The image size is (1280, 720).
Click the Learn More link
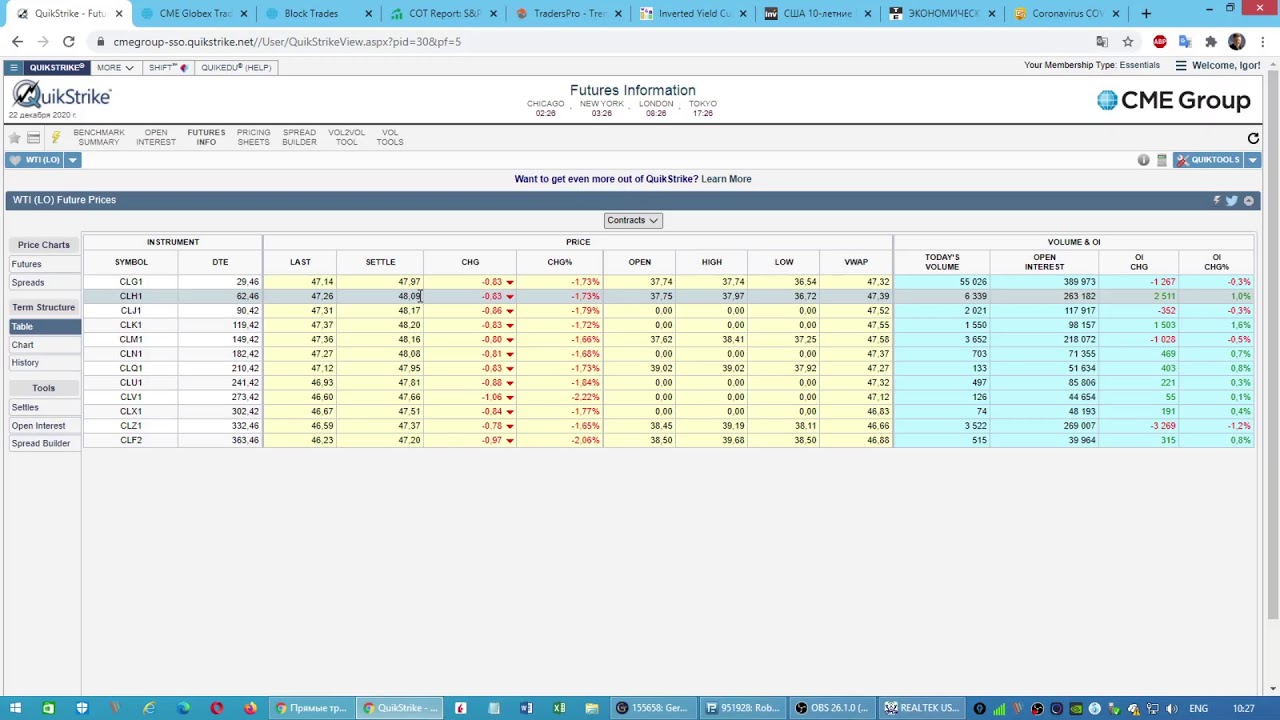click(x=726, y=179)
